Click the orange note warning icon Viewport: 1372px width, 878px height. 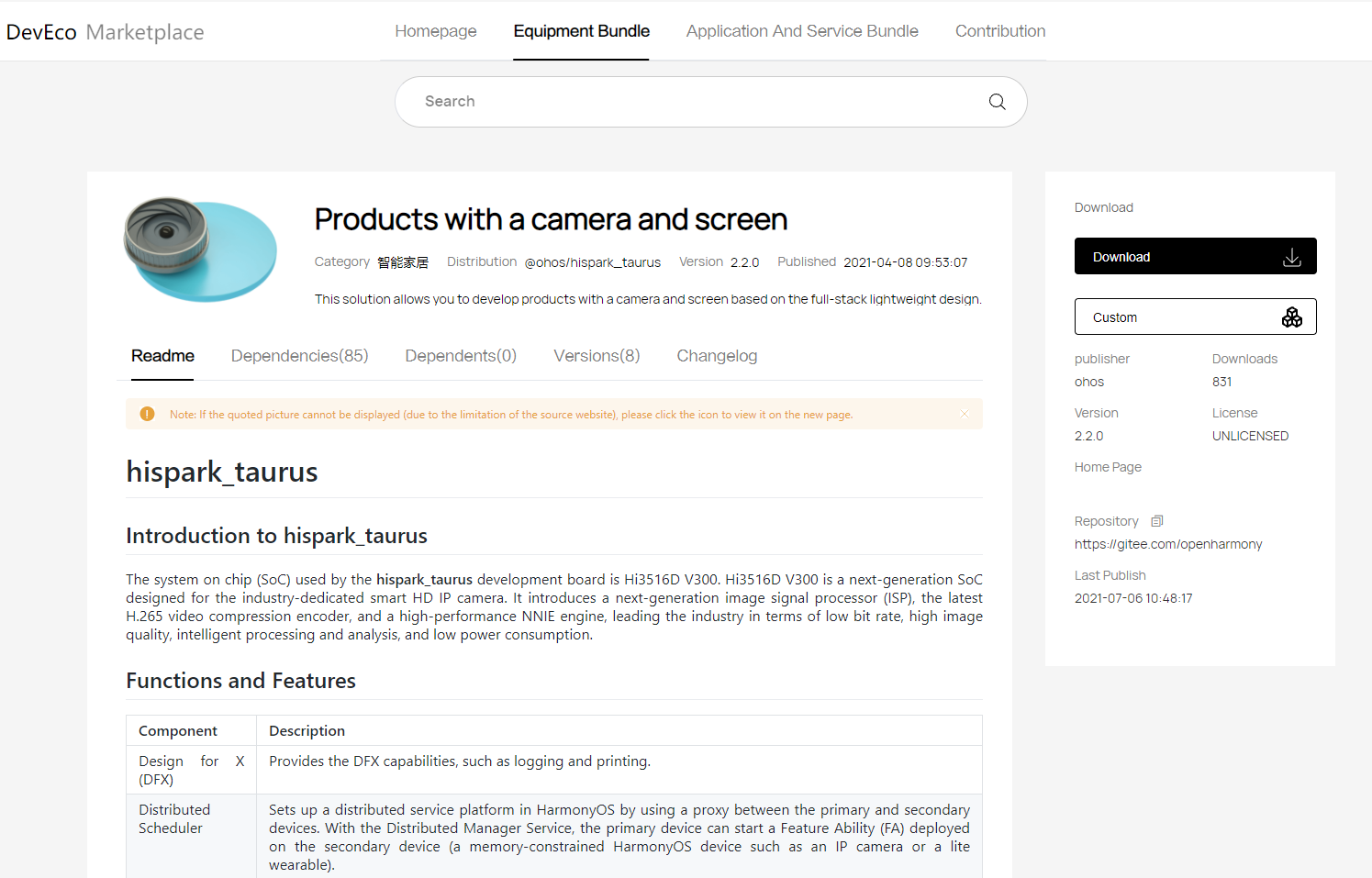click(x=147, y=415)
